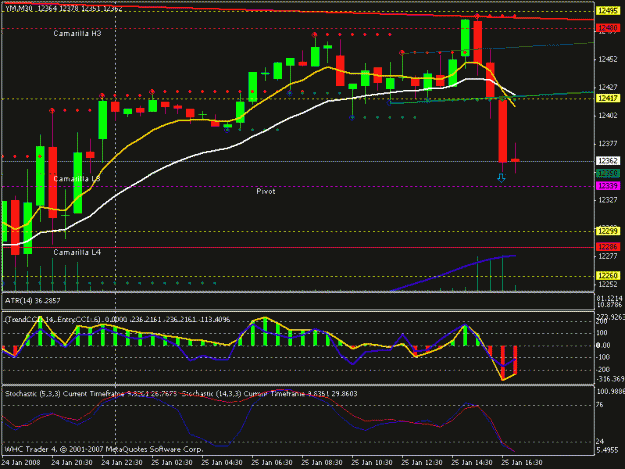Click the 24 stochastic level value
The image size is (625, 469).
[x=600, y=442]
